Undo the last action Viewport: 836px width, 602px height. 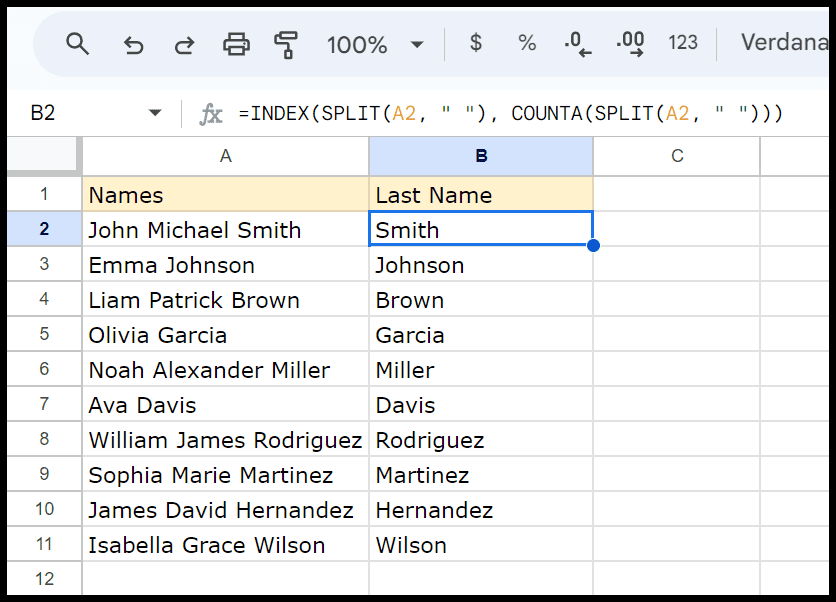133,45
